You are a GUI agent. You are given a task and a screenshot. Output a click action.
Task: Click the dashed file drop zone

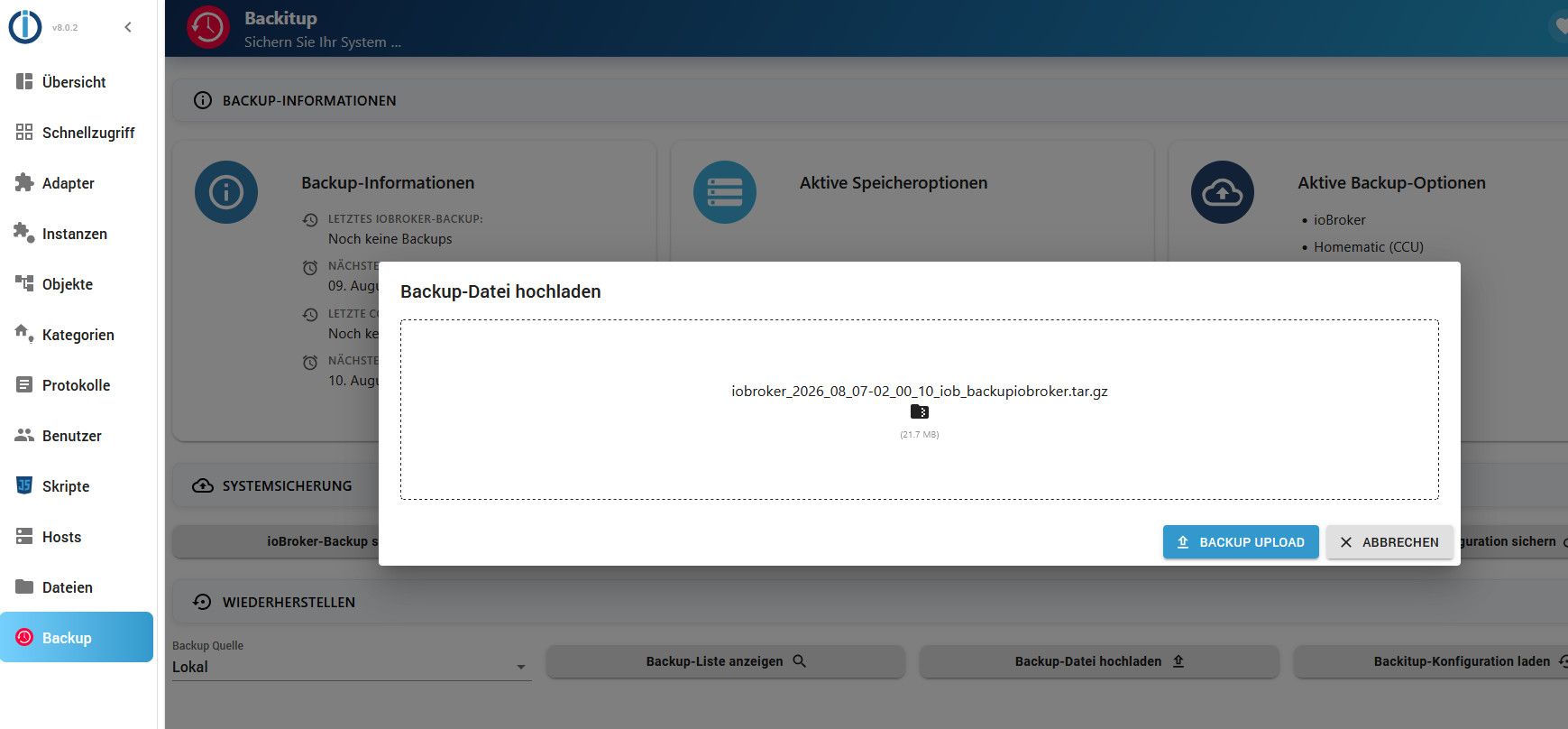tap(920, 410)
